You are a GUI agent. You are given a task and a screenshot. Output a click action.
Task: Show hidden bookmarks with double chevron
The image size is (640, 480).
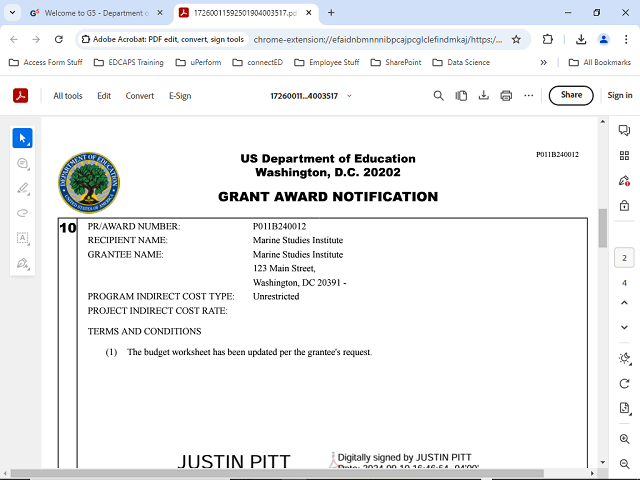coord(543,62)
